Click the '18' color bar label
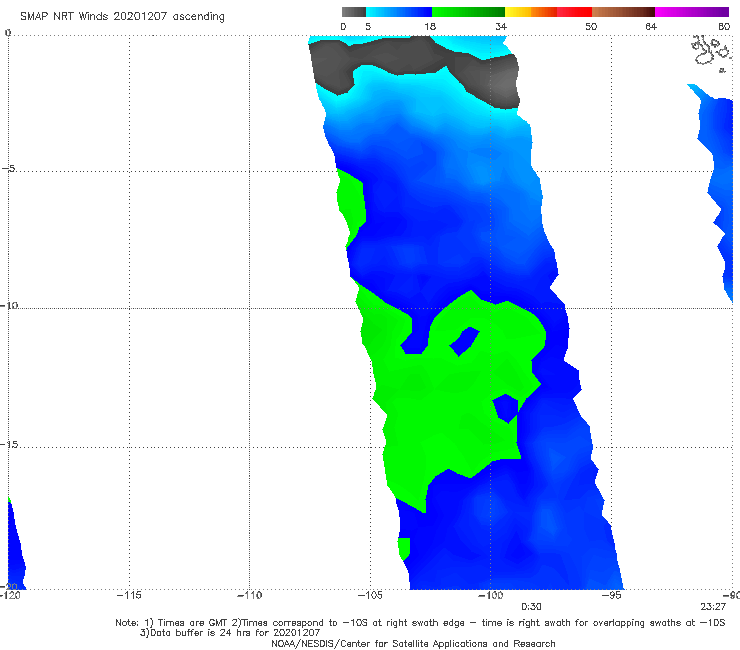Viewport: 740px width, 650px height. coord(430,26)
